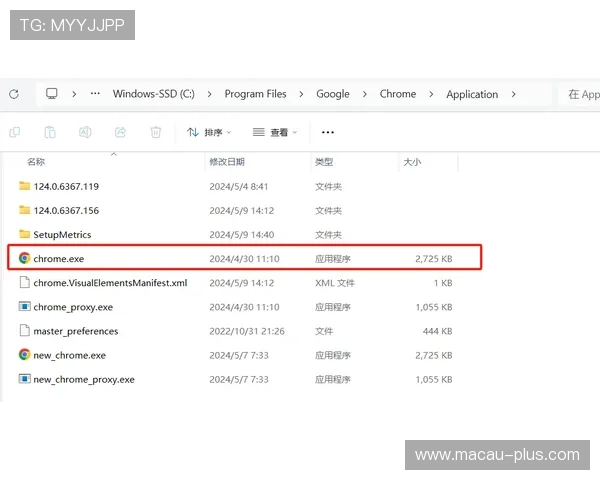Click the Copy icon in the toolbar
This screenshot has width=600, height=480.
(x=14, y=132)
